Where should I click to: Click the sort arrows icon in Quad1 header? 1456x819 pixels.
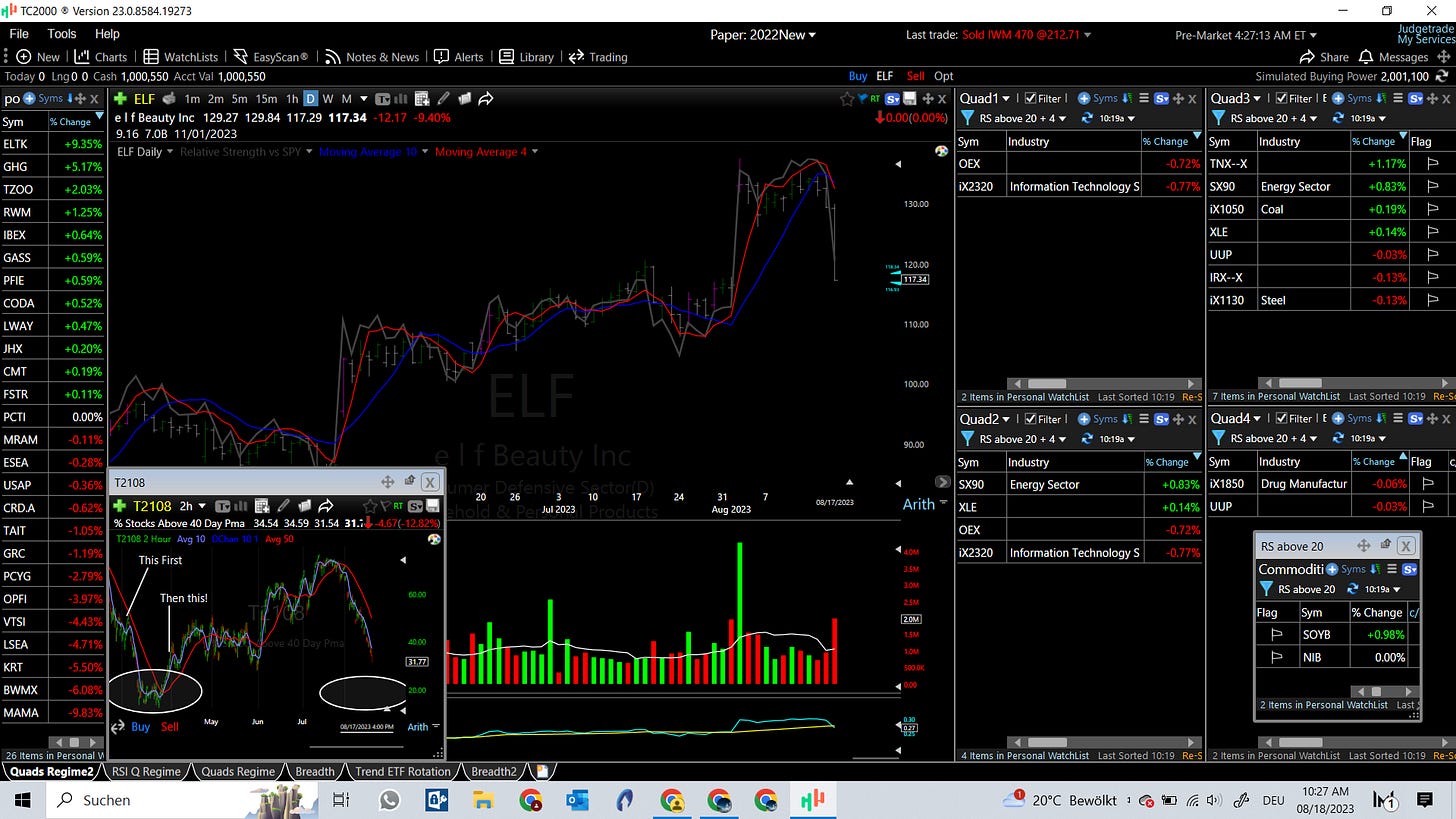tap(1127, 98)
